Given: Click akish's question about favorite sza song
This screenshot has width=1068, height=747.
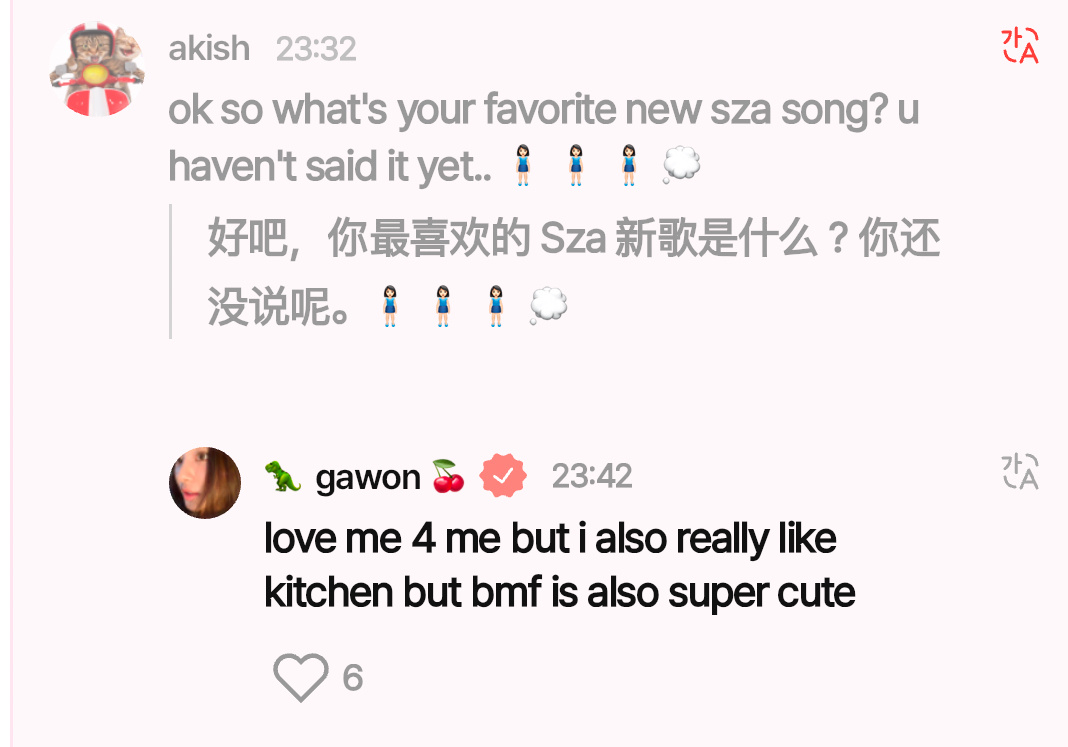Looking at the screenshot, I should [544, 137].
